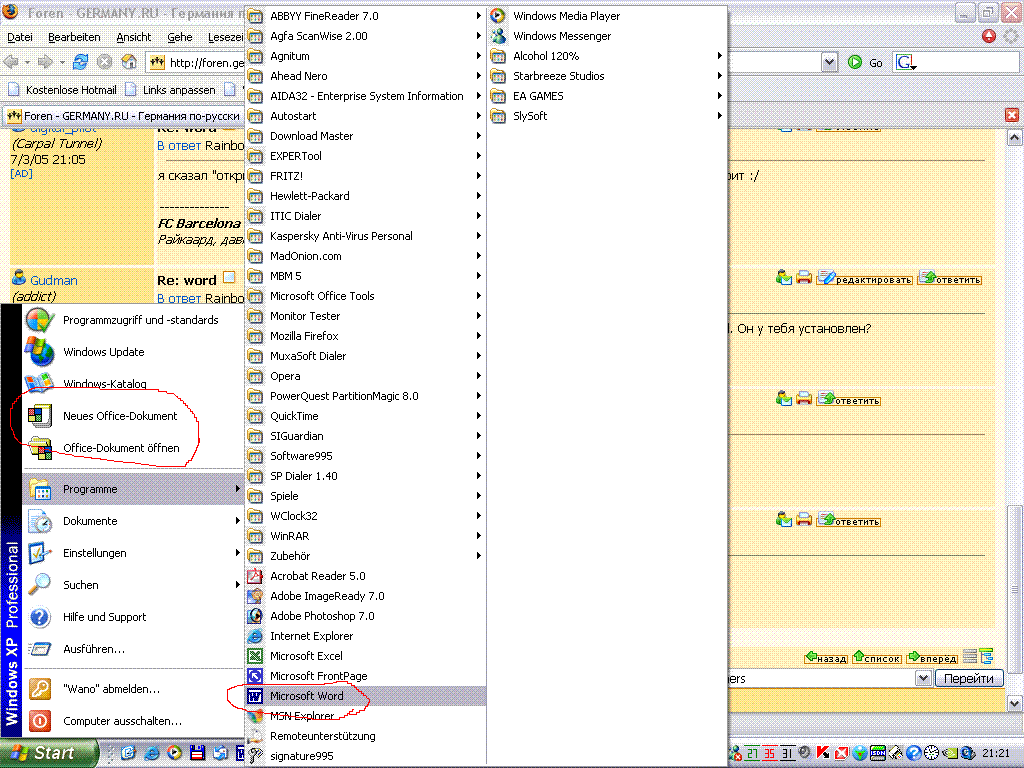Launch Microsoft Excel from the programs list
This screenshot has width=1024, height=768.
(366, 656)
